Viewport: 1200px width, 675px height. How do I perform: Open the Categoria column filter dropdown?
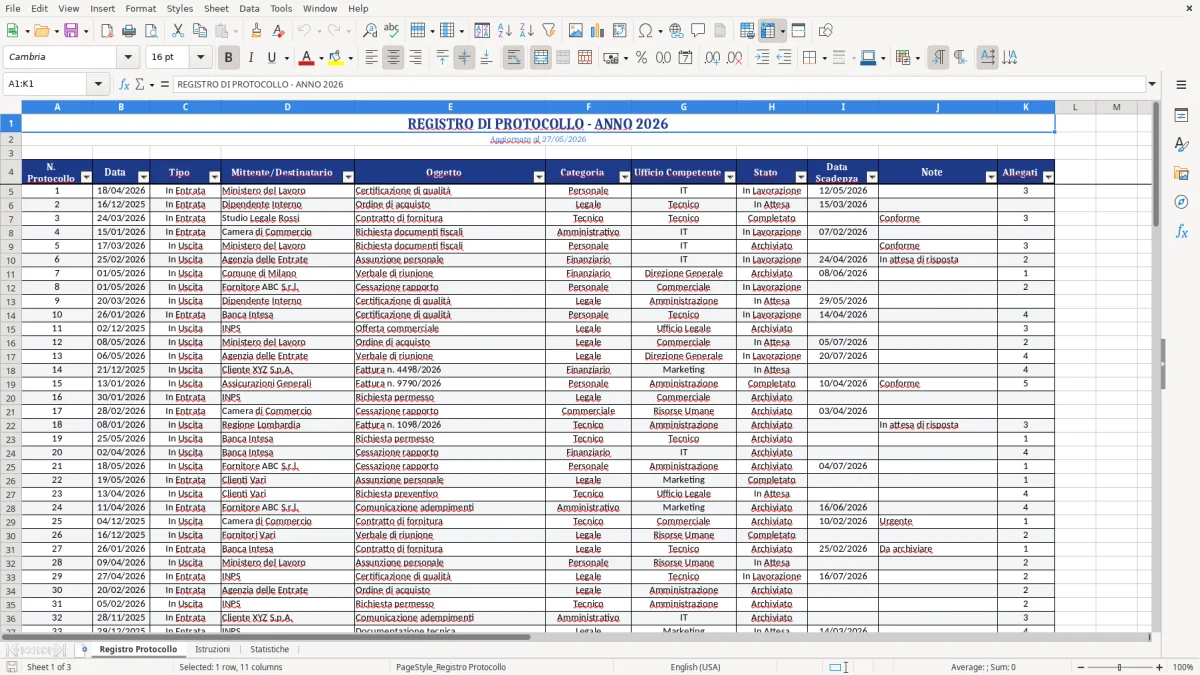click(x=624, y=177)
